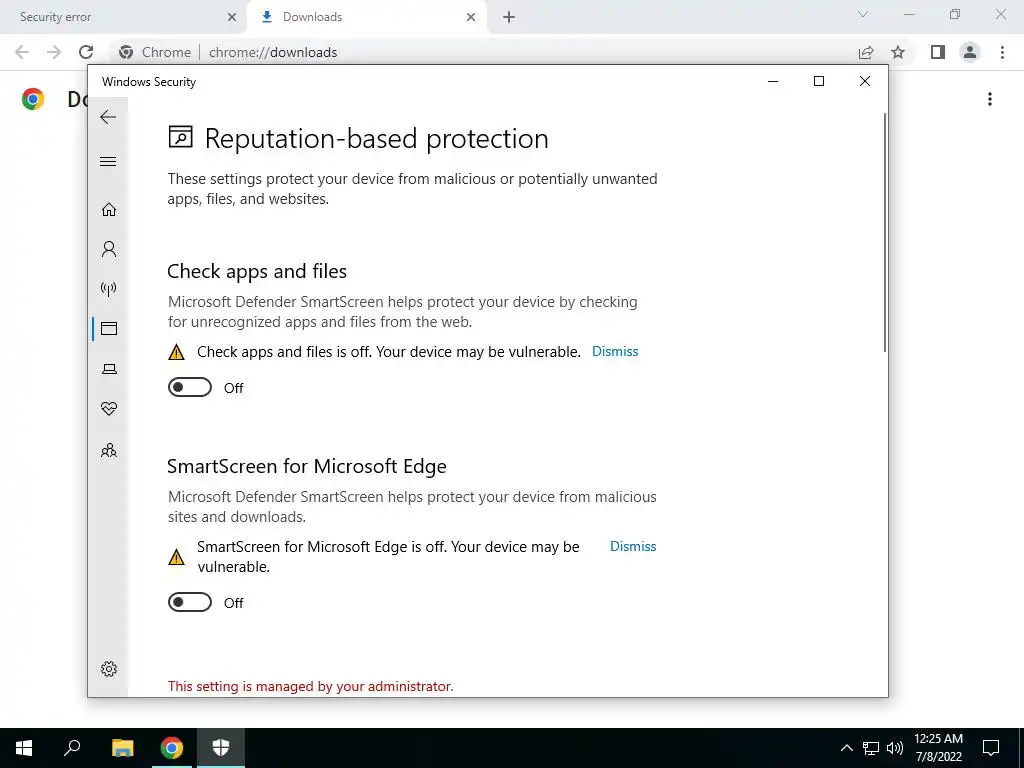This screenshot has height=768, width=1024.
Task: Minimize the Windows Security window
Action: tap(773, 81)
